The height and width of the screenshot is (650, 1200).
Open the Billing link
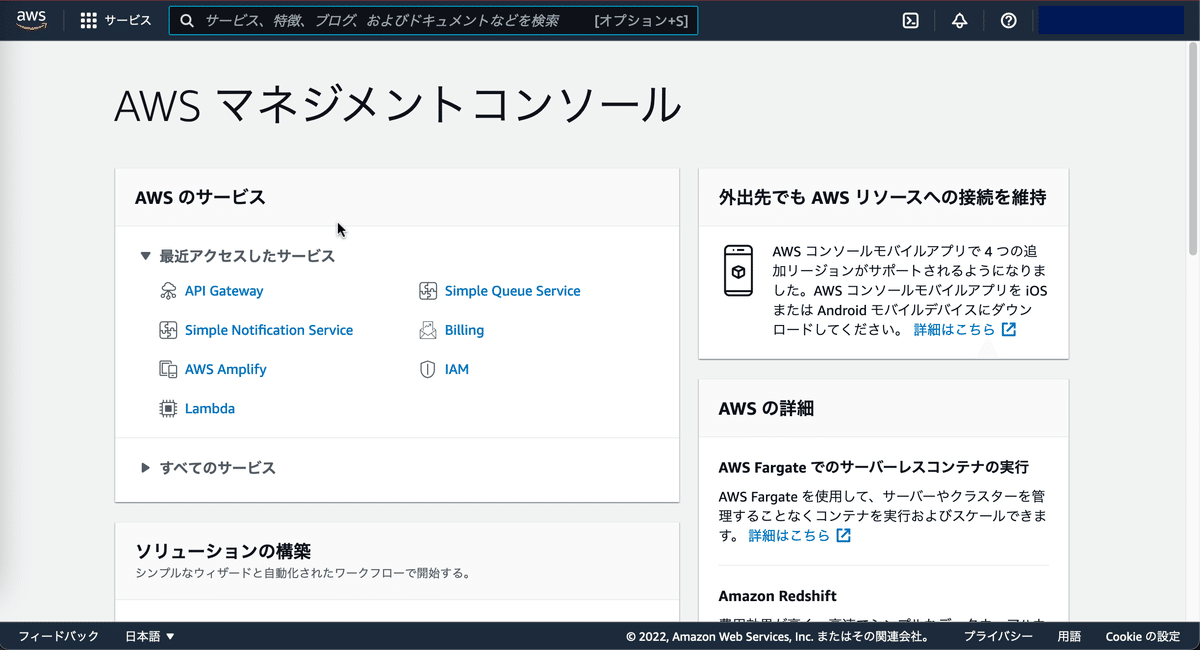pos(464,330)
